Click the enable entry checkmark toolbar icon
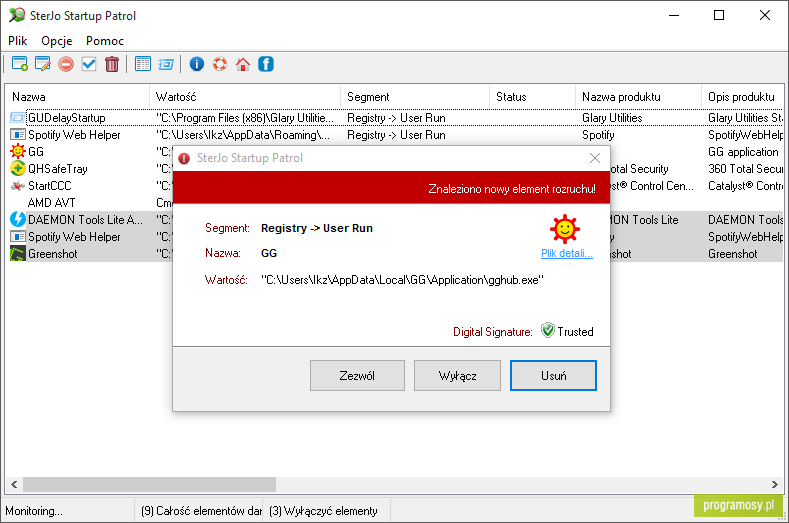789x523 pixels. (89, 64)
